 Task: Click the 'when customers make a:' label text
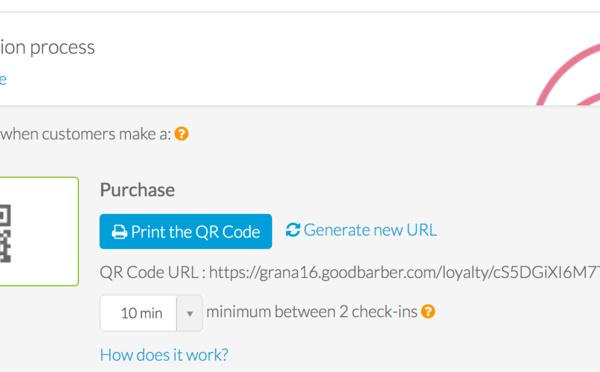[x=85, y=134]
